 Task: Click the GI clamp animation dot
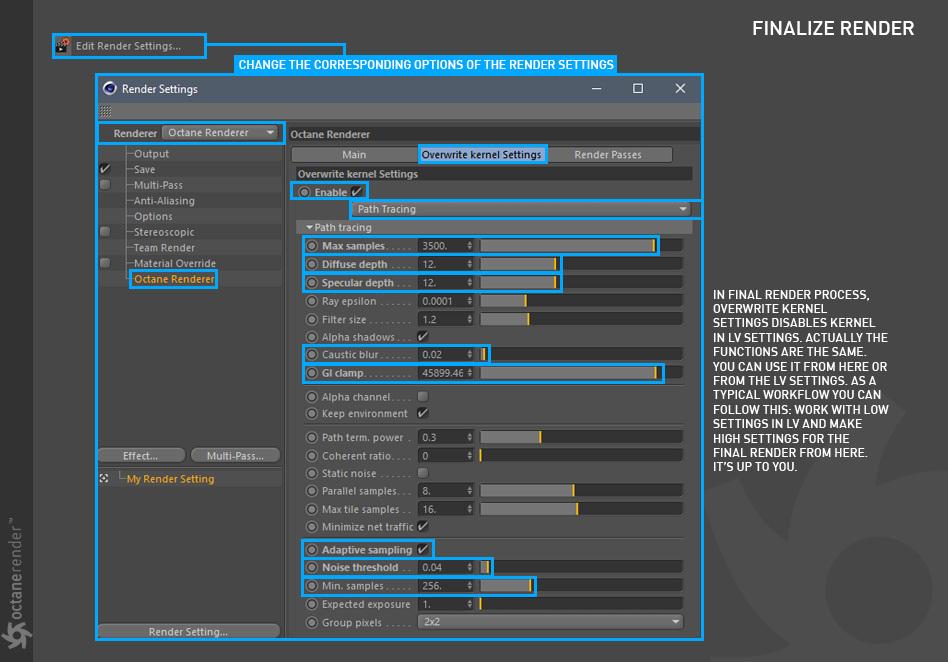click(311, 373)
